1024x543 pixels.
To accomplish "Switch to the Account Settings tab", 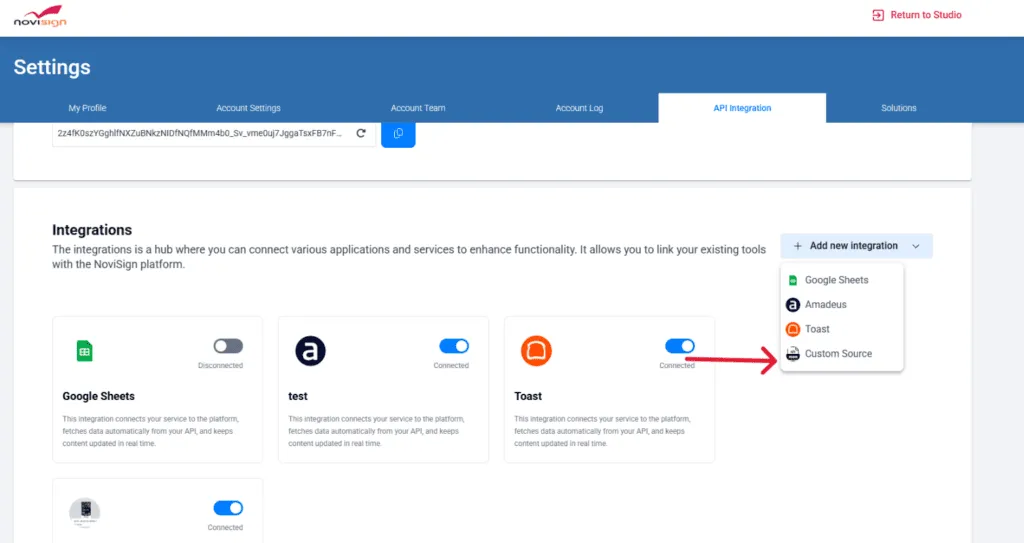I will (x=248, y=108).
